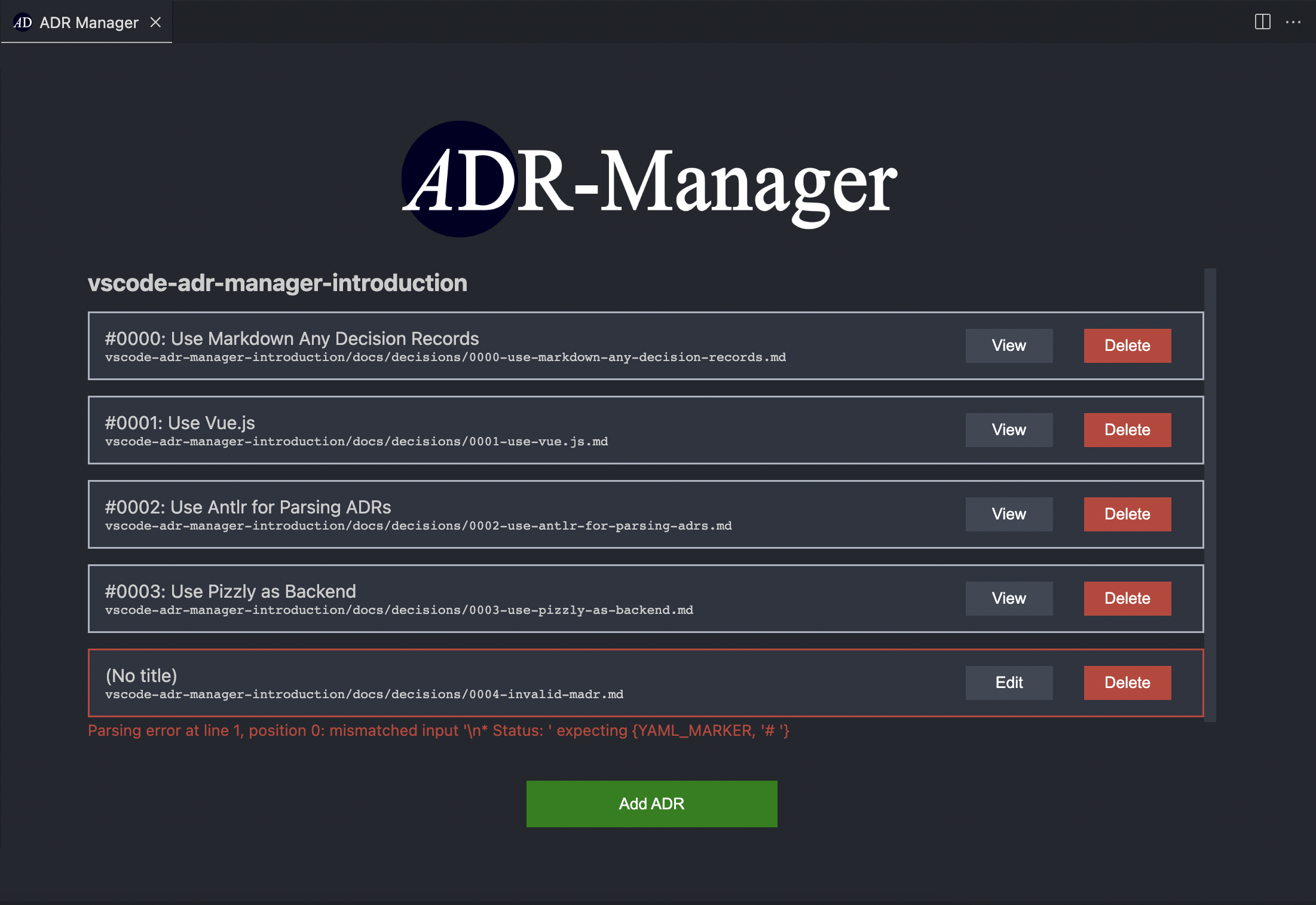Screen dimensions: 1316x905
Task: Click the split editor icon
Action: [1262, 22]
